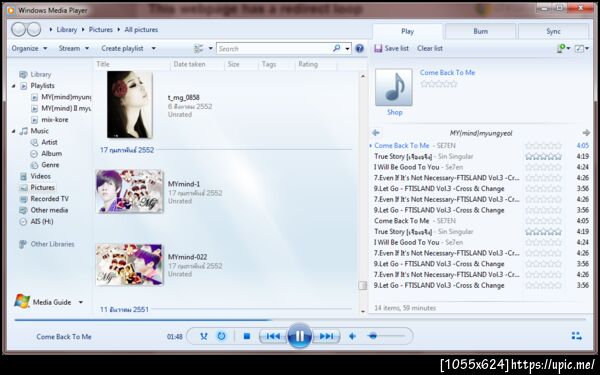Open the Media Guide dropdown arrow
The width and height of the screenshot is (600, 375).
[81, 302]
